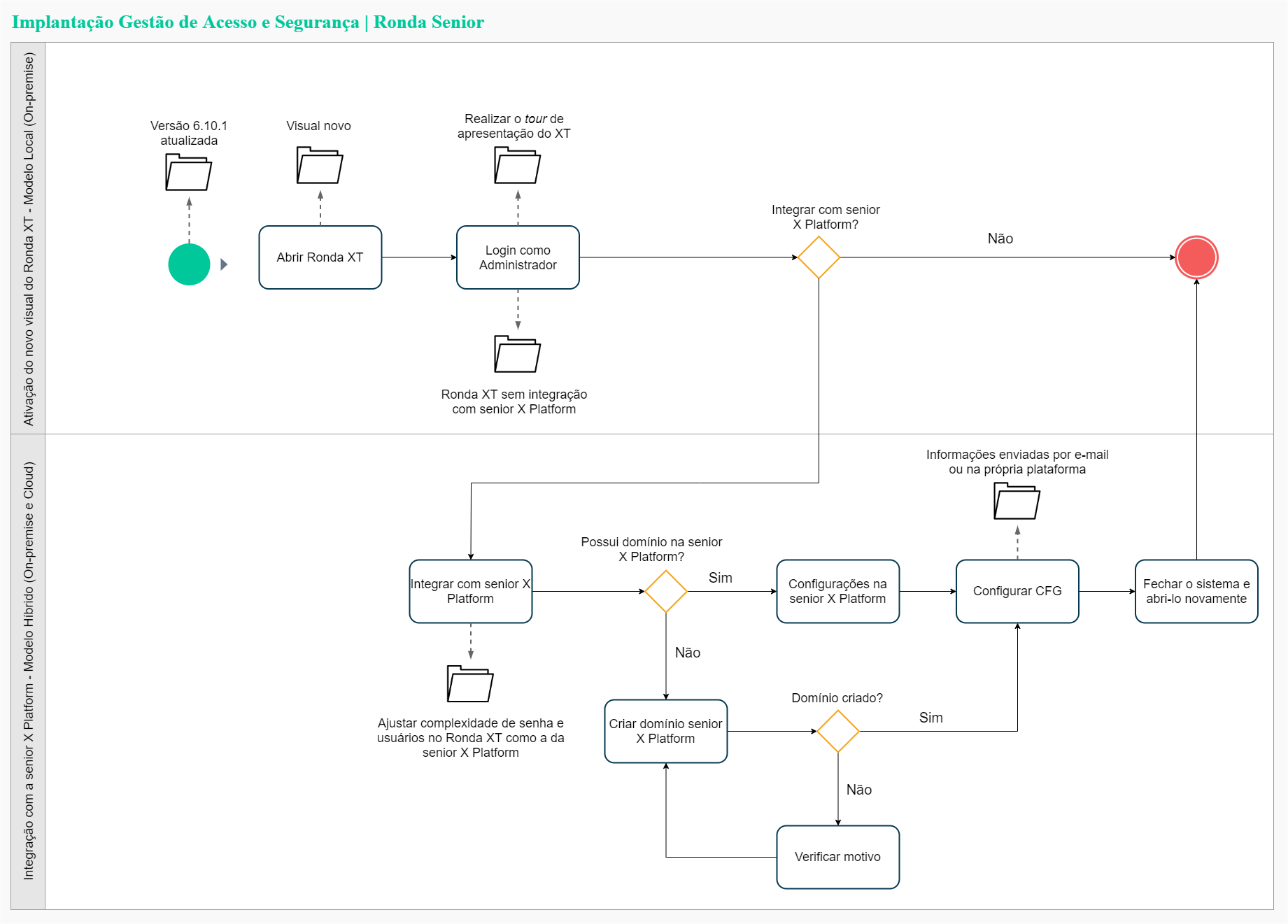
Task: Click the Ajustar complexidade de senha annotation text
Action: pos(471,738)
